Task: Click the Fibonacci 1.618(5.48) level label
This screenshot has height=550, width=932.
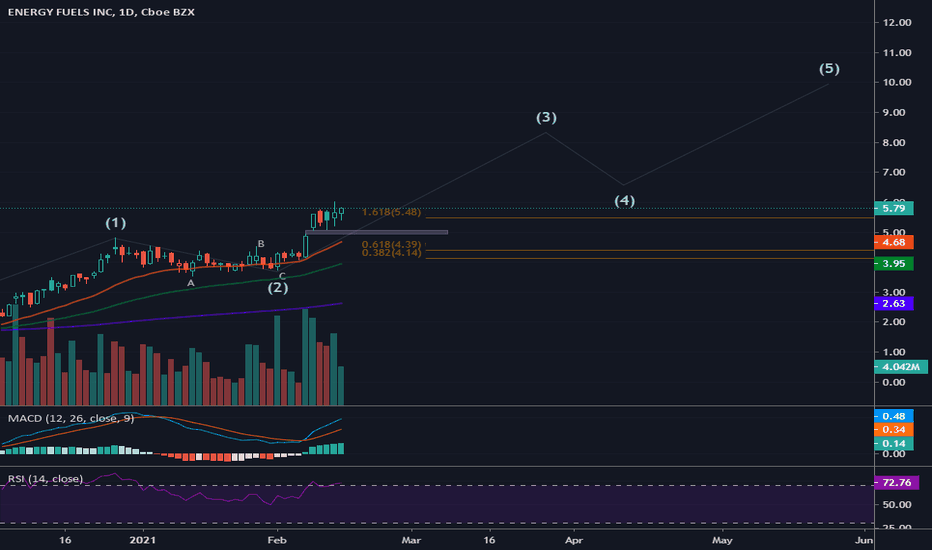Action: 391,212
